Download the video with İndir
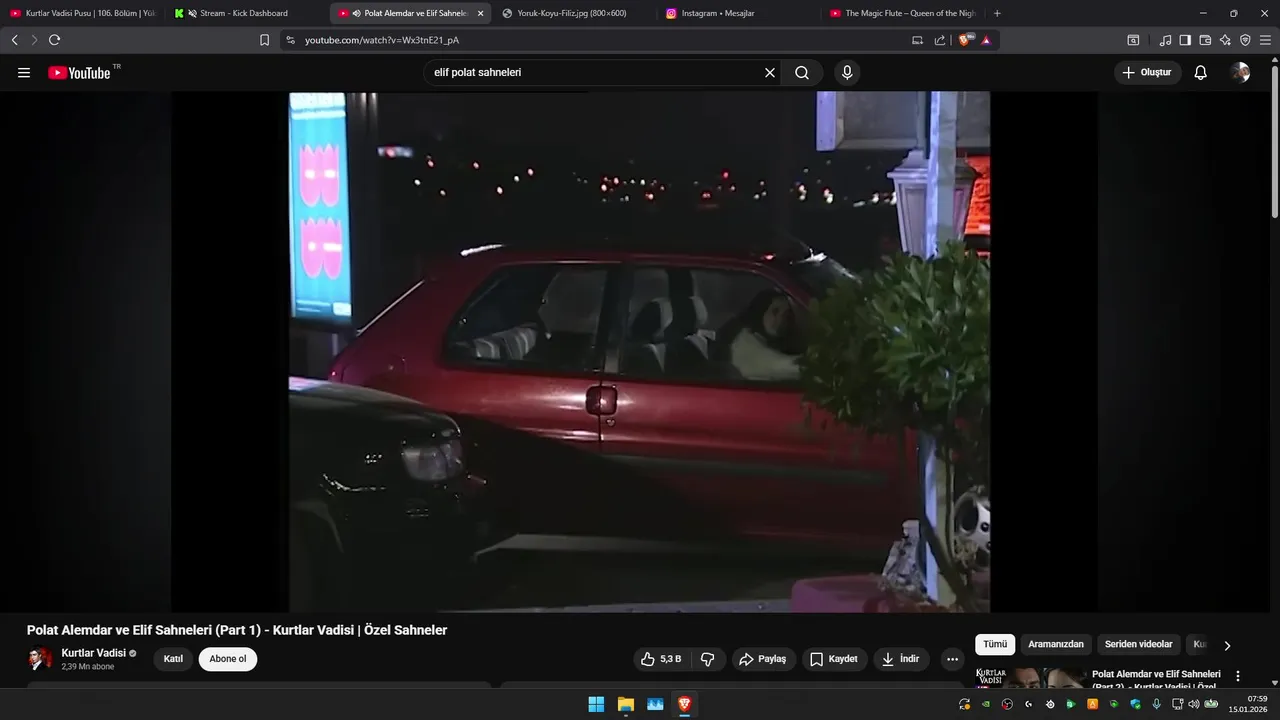Viewport: 1280px width, 720px height. click(901, 659)
